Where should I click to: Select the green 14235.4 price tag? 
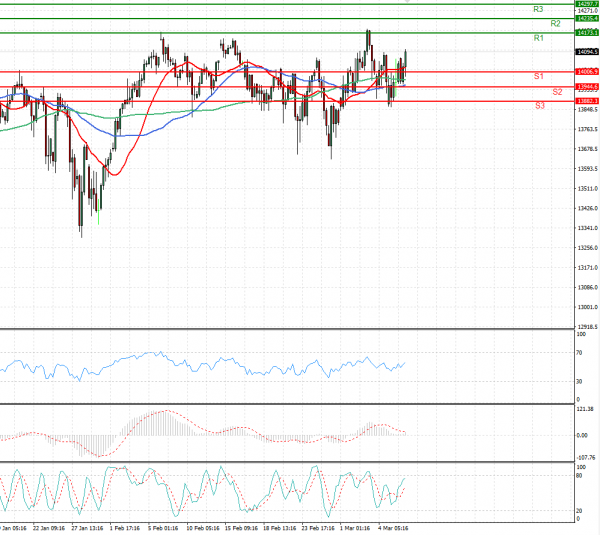pyautogui.click(x=587, y=18)
